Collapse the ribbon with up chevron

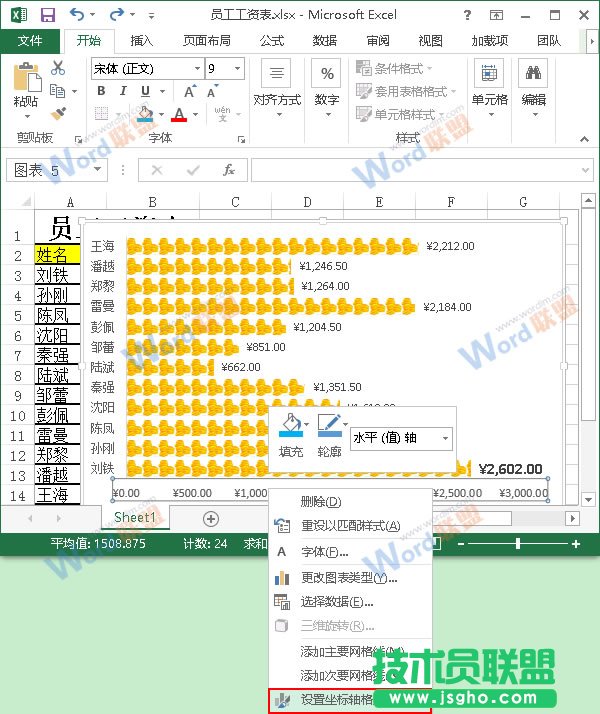(x=585, y=139)
